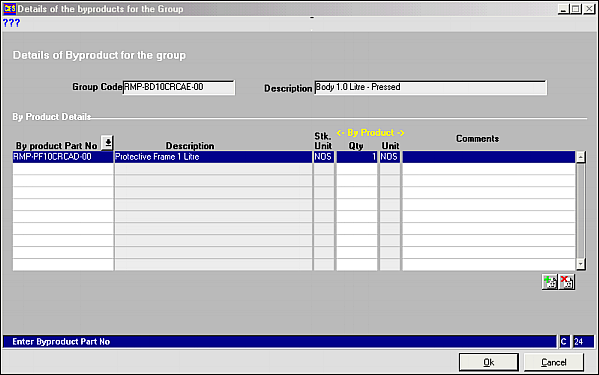This screenshot has height=375, width=599.
Task: Minimize the byproducts details window
Action: click(563, 9)
